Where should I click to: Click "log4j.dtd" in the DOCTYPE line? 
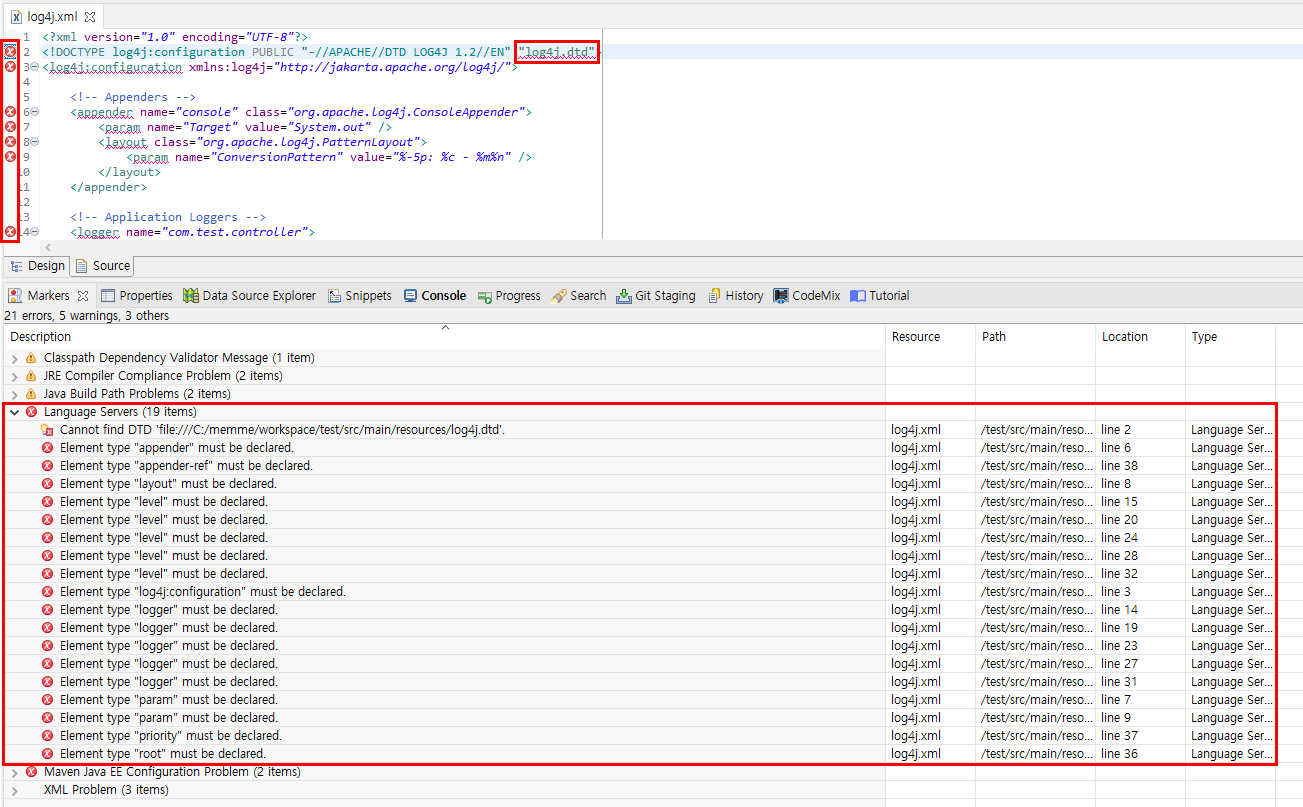click(x=558, y=52)
